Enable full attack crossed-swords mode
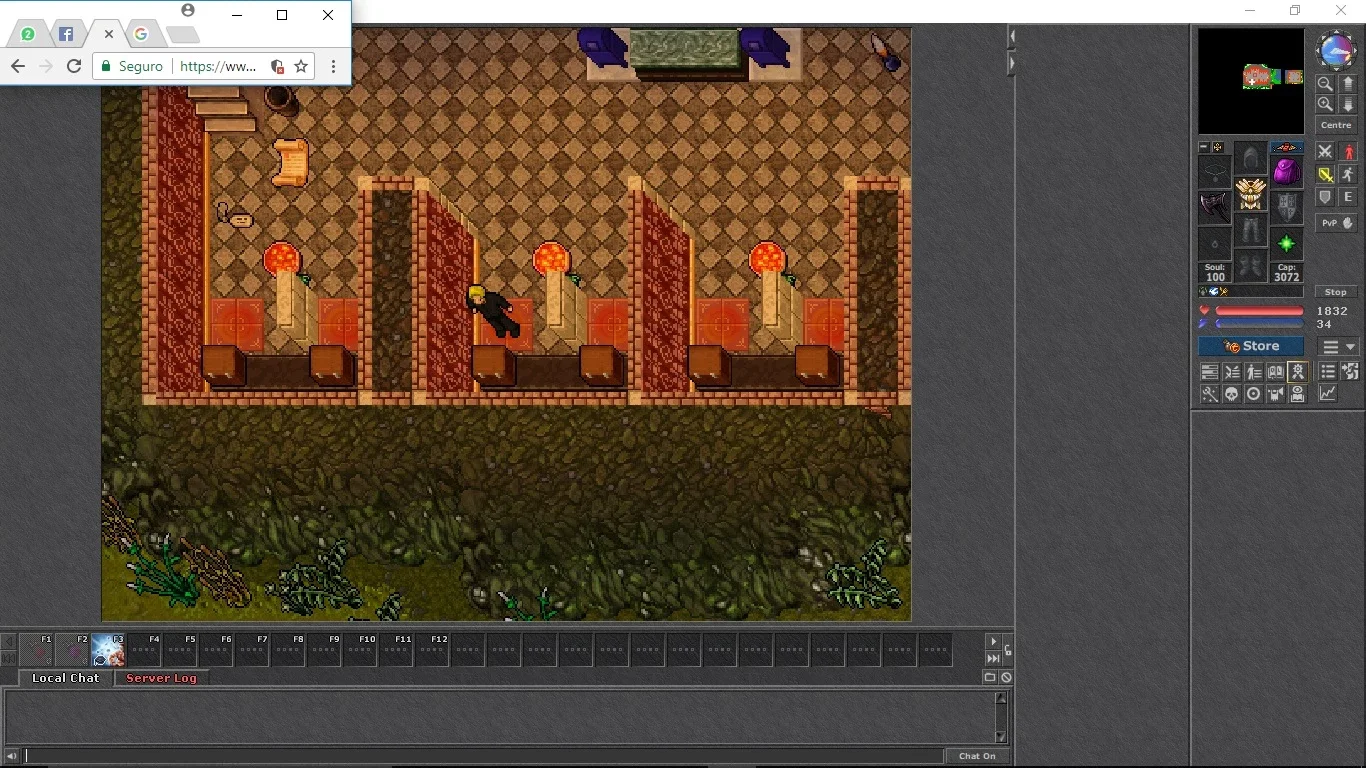This screenshot has height=768, width=1366. coord(1325,152)
